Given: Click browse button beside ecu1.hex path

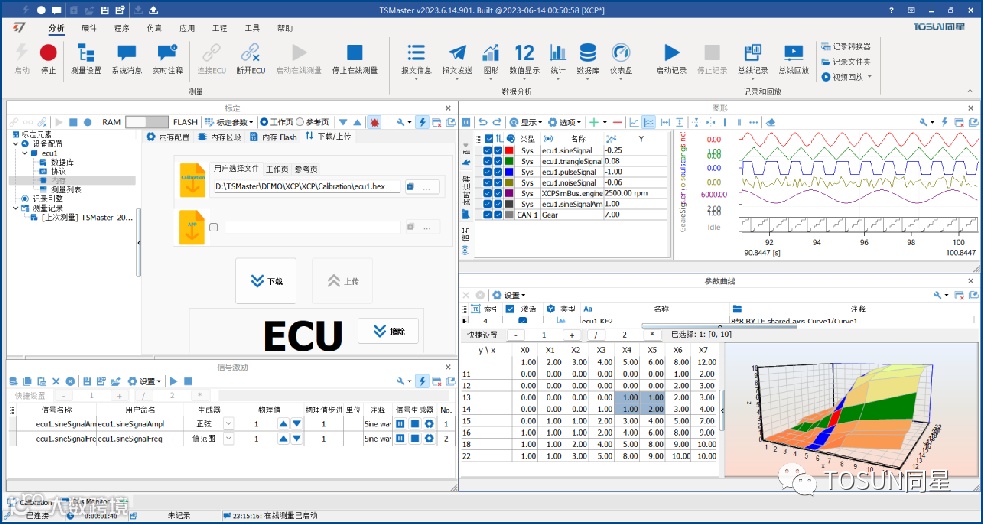Looking at the screenshot, I should 422,187.
